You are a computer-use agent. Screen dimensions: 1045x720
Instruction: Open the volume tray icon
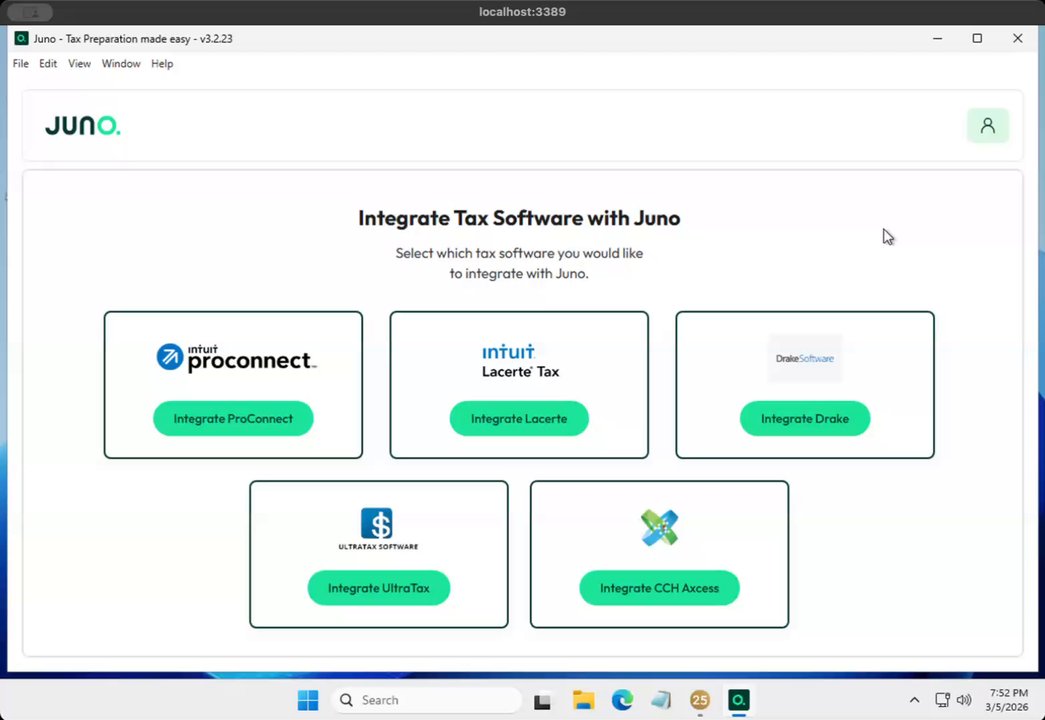(964, 700)
